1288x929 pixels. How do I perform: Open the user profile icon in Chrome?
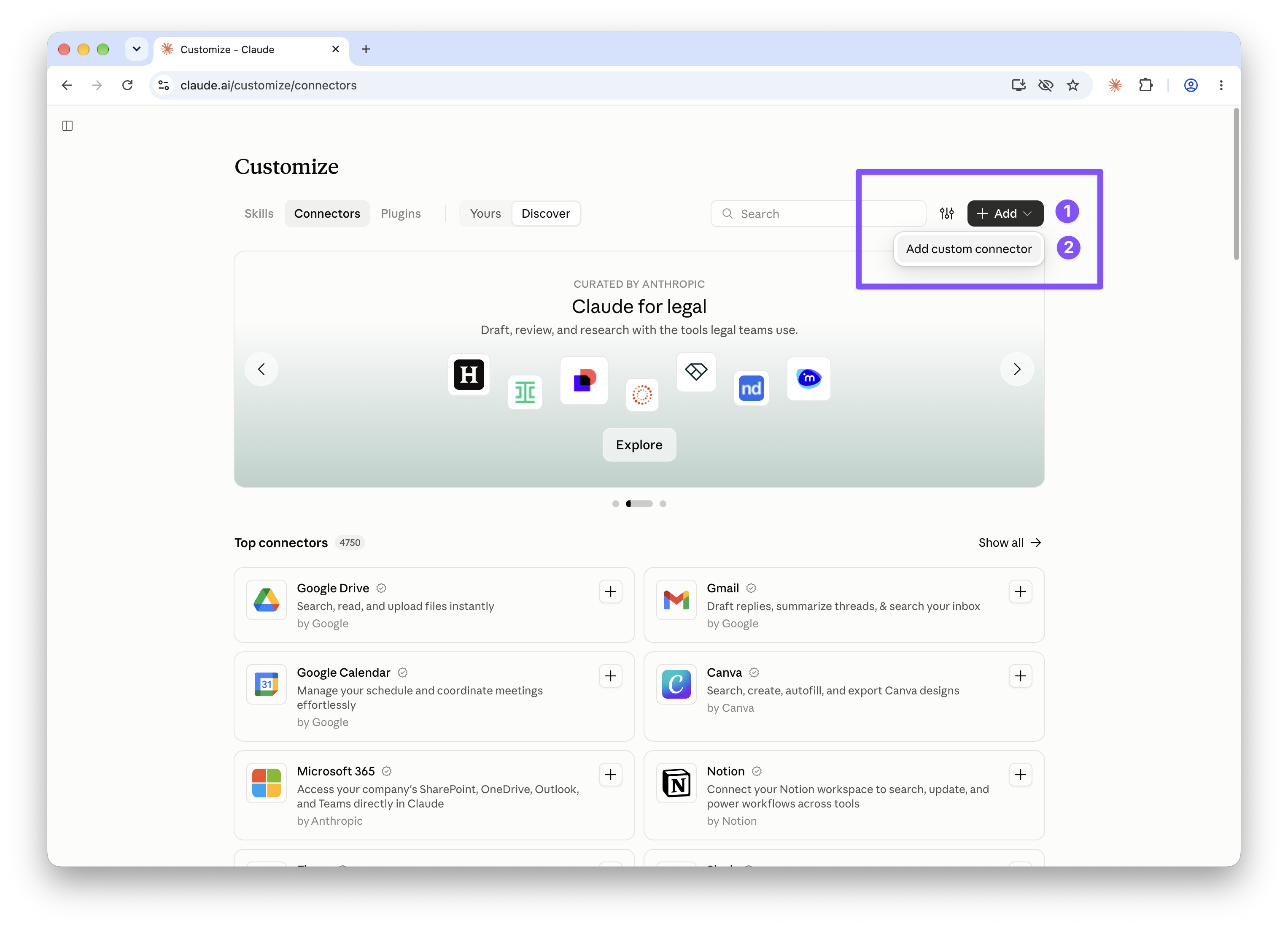tap(1191, 85)
